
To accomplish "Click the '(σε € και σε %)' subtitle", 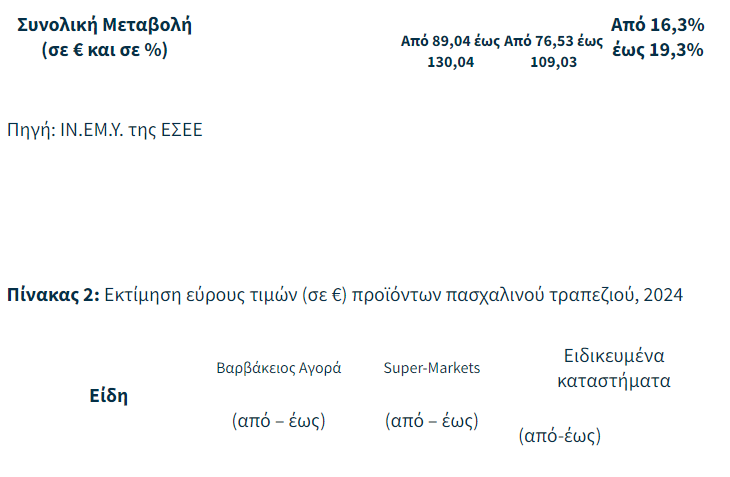I will coord(104,49).
